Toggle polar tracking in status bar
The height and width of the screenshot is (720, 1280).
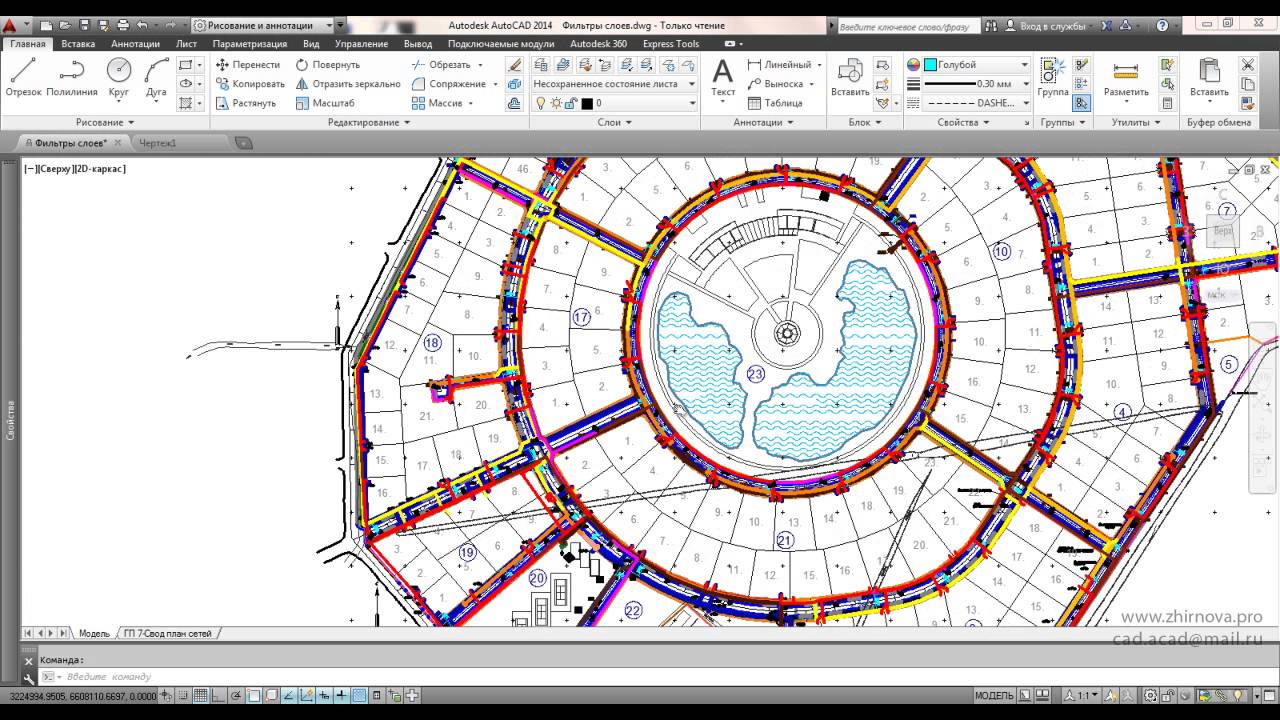click(x=236, y=695)
